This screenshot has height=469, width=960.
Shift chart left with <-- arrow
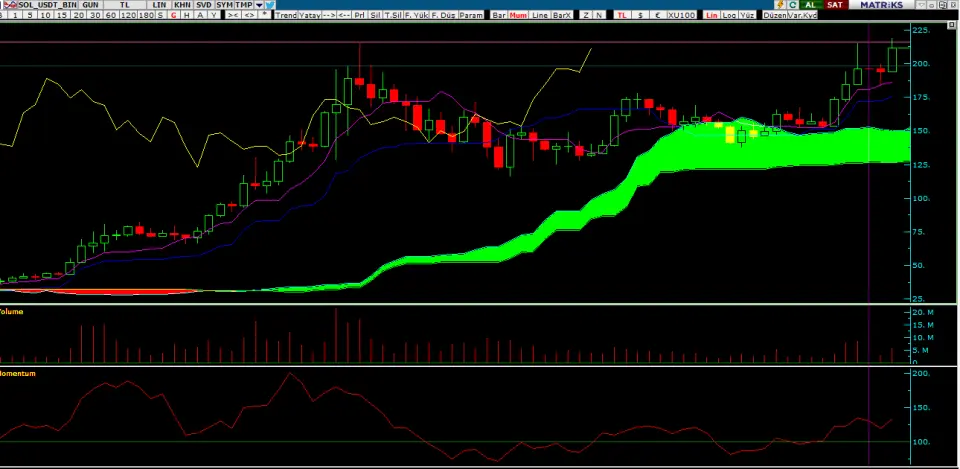tap(344, 16)
